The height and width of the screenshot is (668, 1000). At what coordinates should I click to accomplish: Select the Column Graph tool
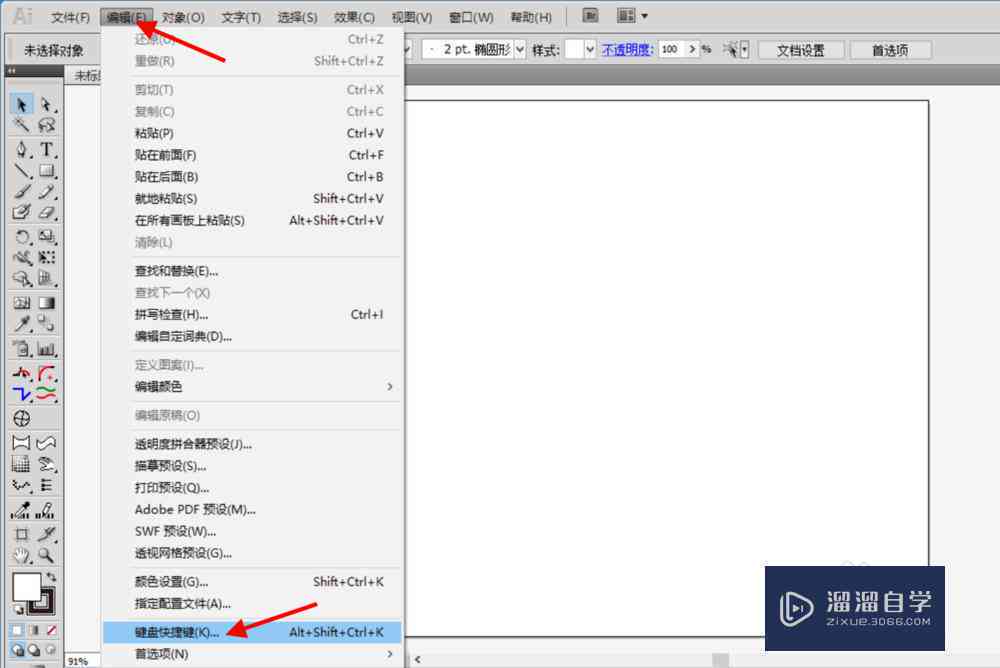tap(47, 349)
